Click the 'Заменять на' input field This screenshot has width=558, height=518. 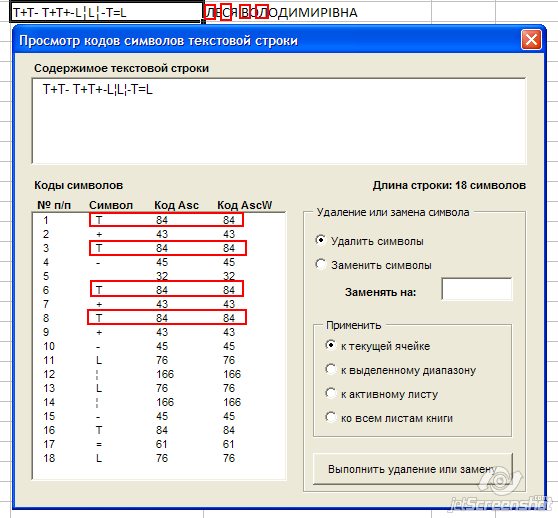coord(477,289)
